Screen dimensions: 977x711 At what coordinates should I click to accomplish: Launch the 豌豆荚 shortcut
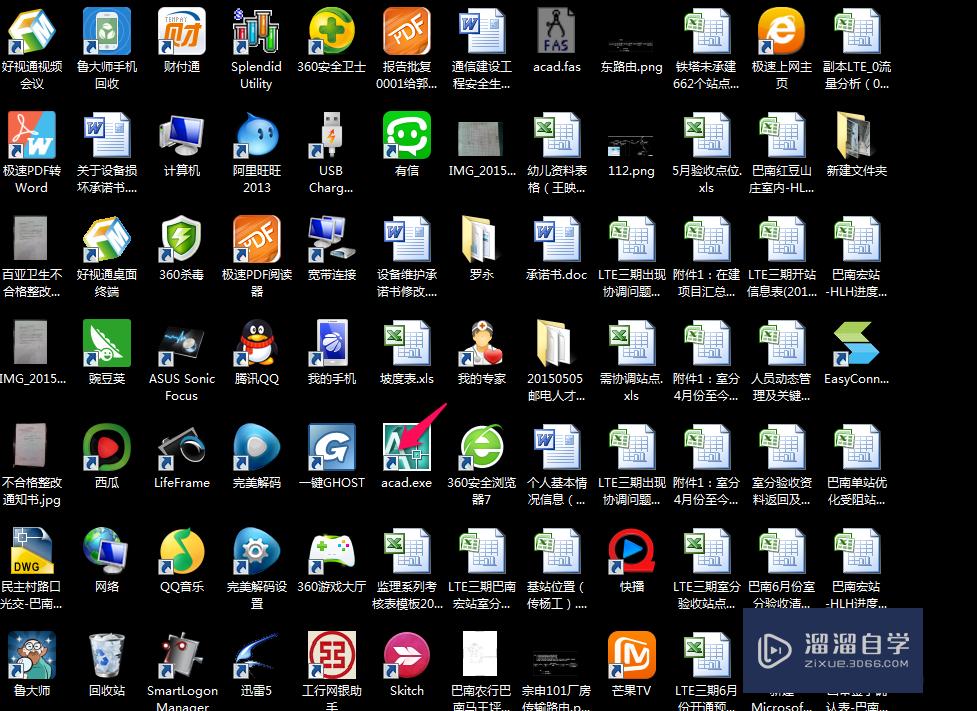(x=107, y=343)
